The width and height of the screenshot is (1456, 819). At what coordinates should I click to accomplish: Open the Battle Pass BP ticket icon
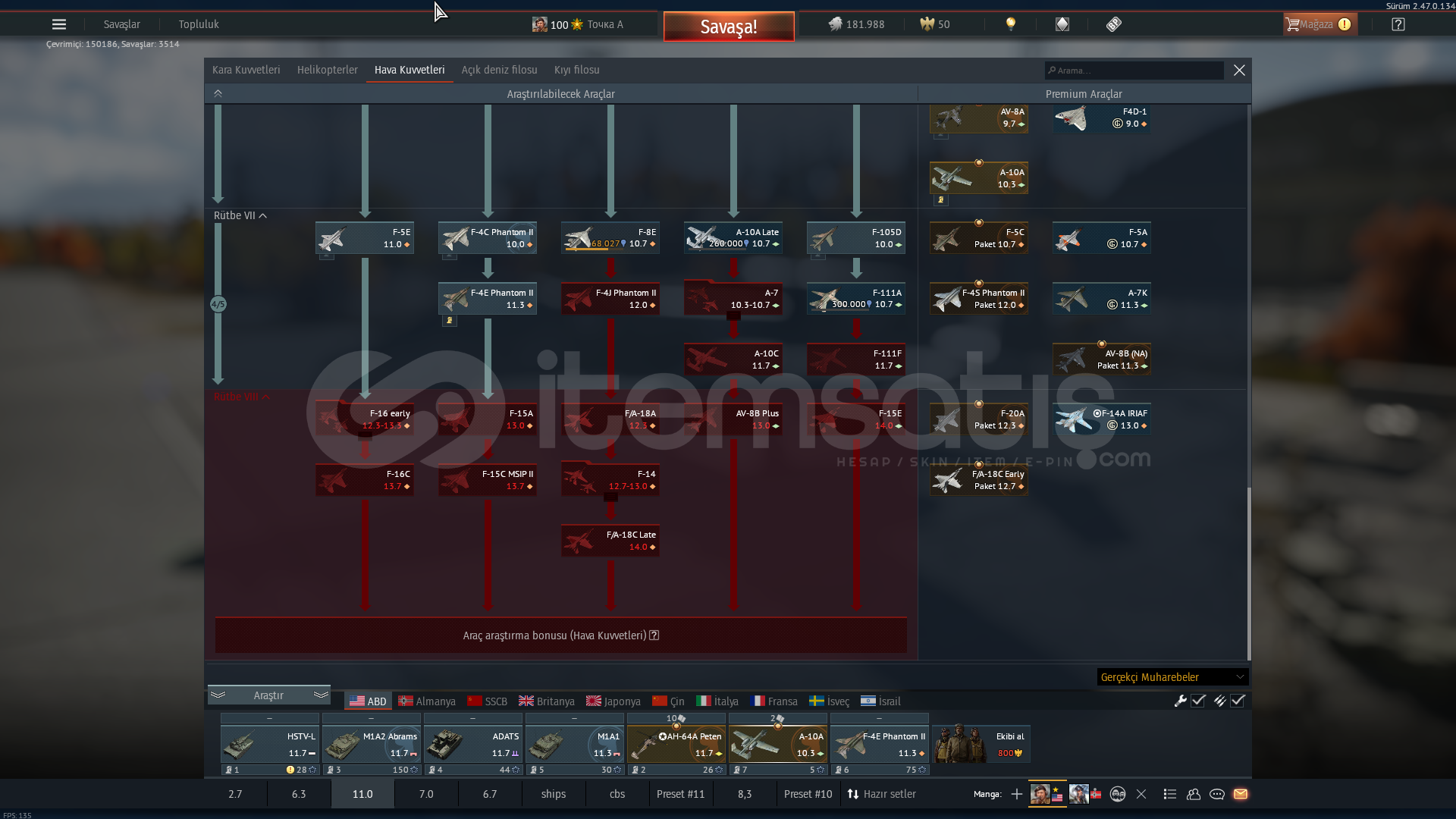[1113, 24]
